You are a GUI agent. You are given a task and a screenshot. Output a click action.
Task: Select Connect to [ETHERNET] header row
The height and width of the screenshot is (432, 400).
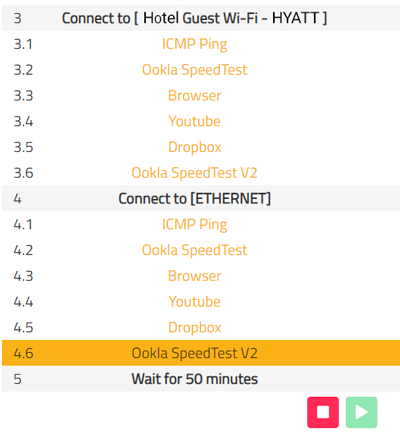201,198
